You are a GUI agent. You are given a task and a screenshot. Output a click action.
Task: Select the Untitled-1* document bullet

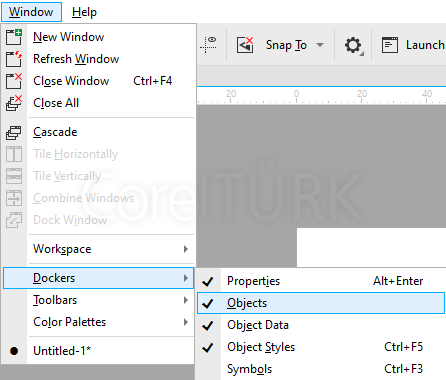tap(14, 351)
